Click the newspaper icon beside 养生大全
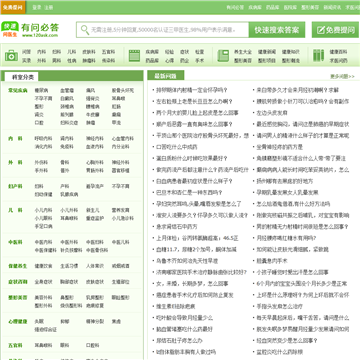Screen dimensions: 360x360 (x=223, y=56)
